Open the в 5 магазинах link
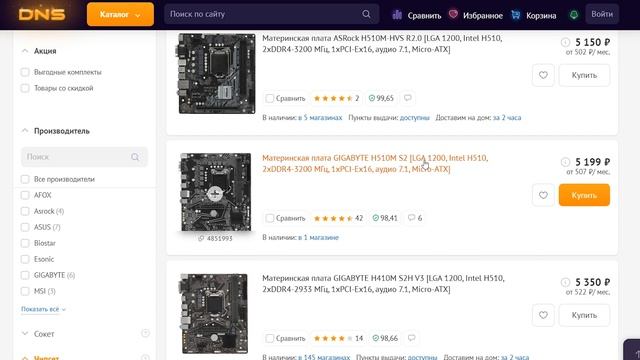 coord(320,118)
